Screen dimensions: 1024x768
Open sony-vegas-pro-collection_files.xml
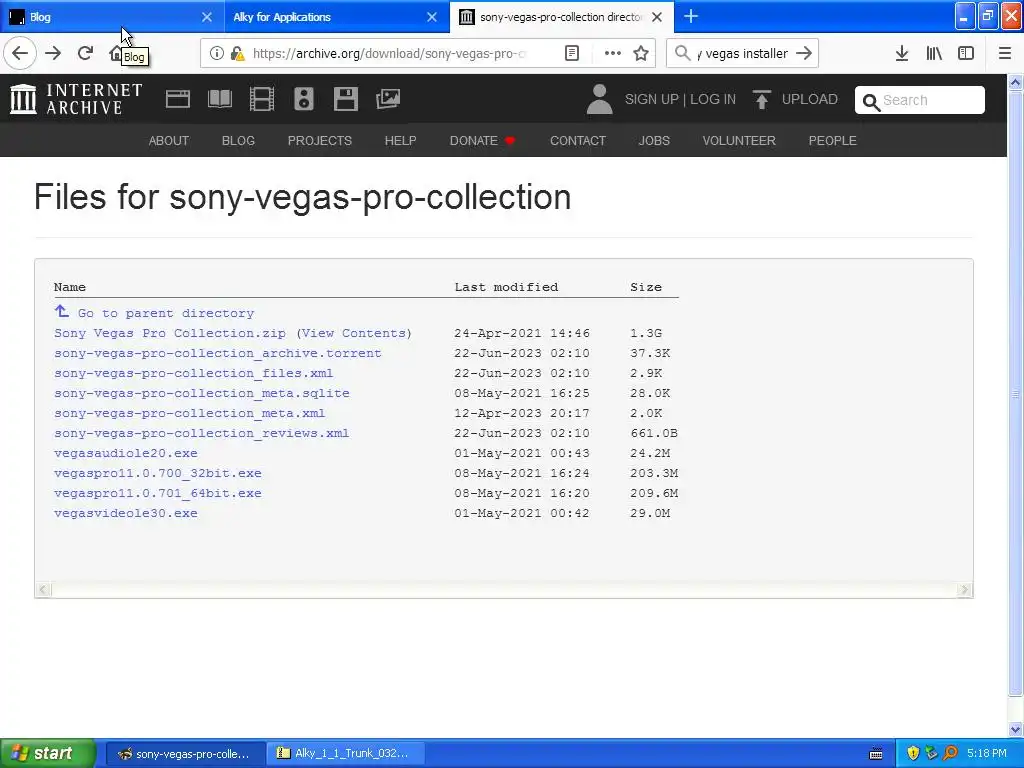[193, 373]
